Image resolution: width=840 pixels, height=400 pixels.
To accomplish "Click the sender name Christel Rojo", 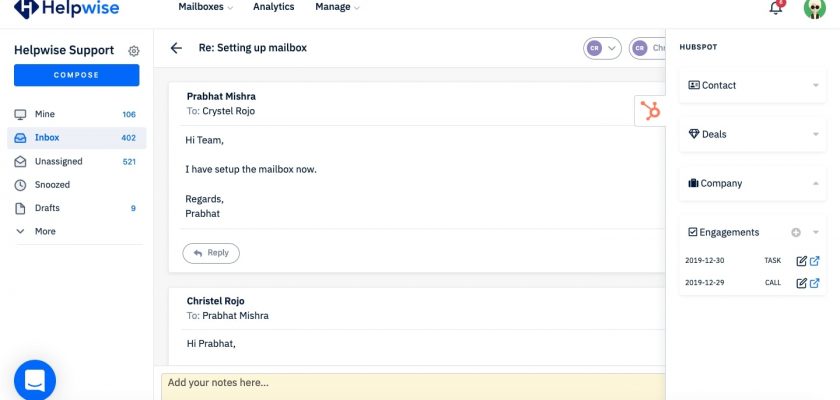I will pos(215,301).
